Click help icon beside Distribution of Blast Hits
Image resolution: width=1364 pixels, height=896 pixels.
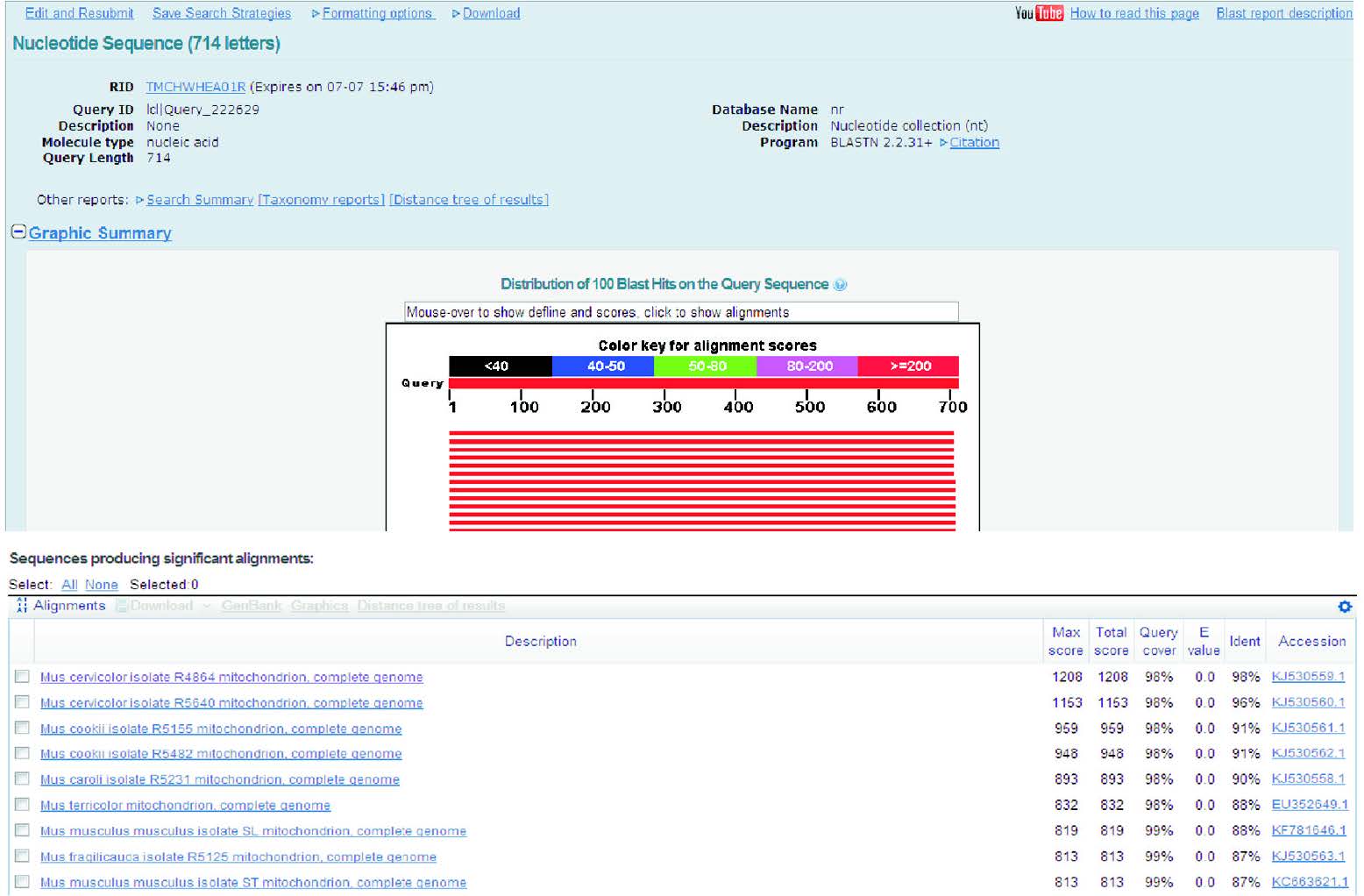841,285
